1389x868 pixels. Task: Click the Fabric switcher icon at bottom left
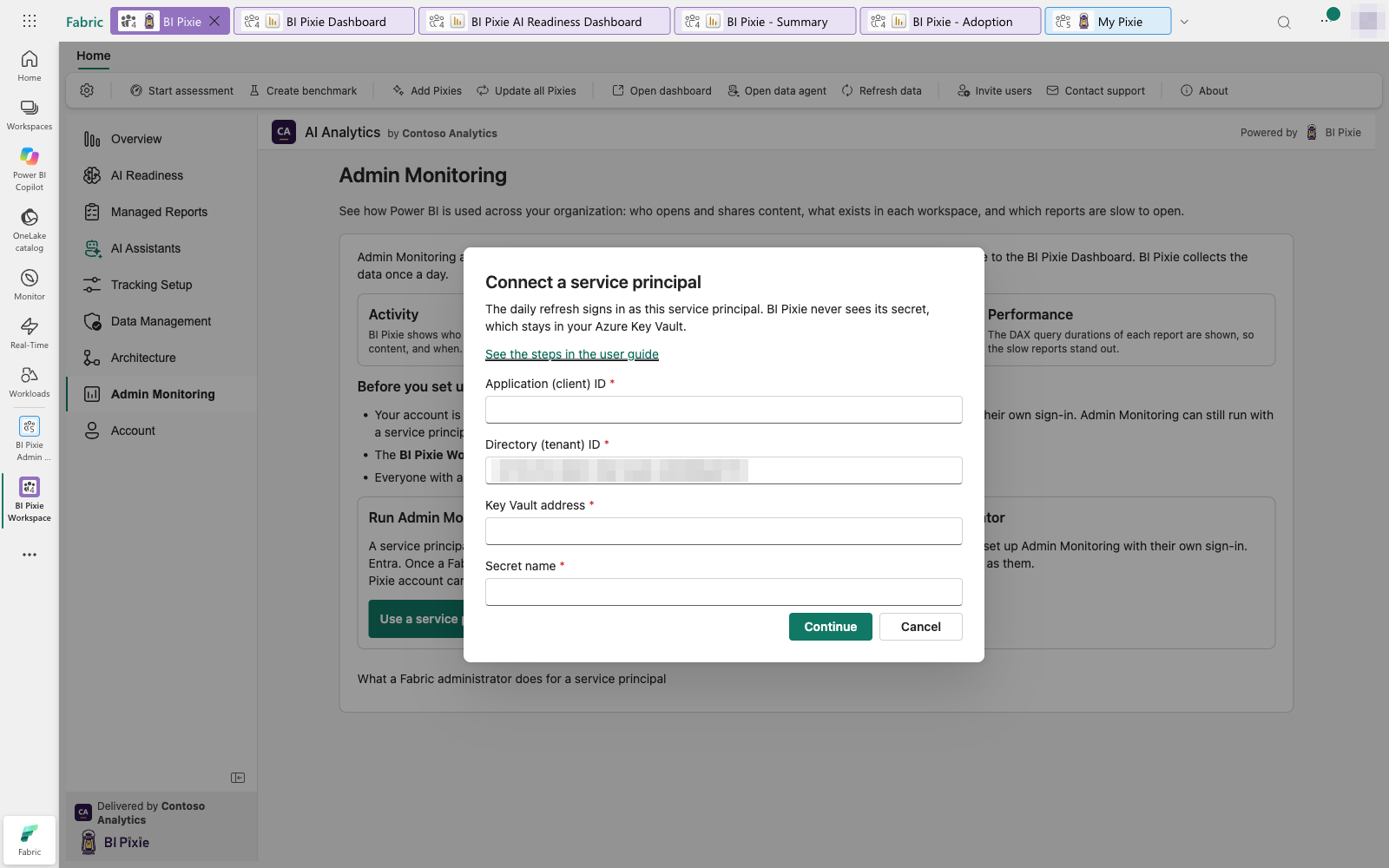click(30, 840)
